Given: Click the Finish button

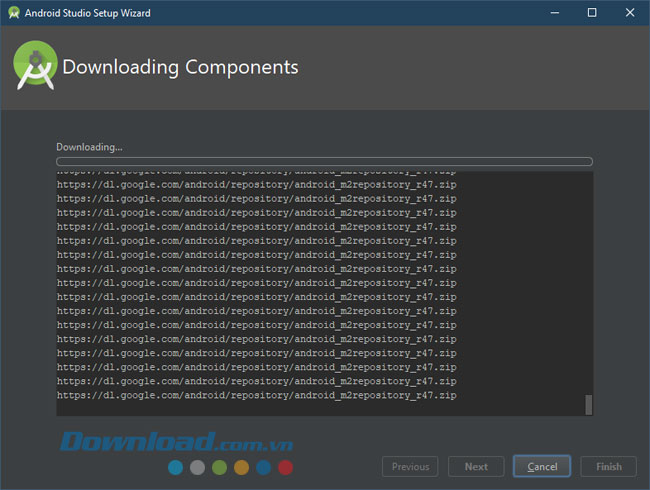Looking at the screenshot, I should tap(608, 466).
